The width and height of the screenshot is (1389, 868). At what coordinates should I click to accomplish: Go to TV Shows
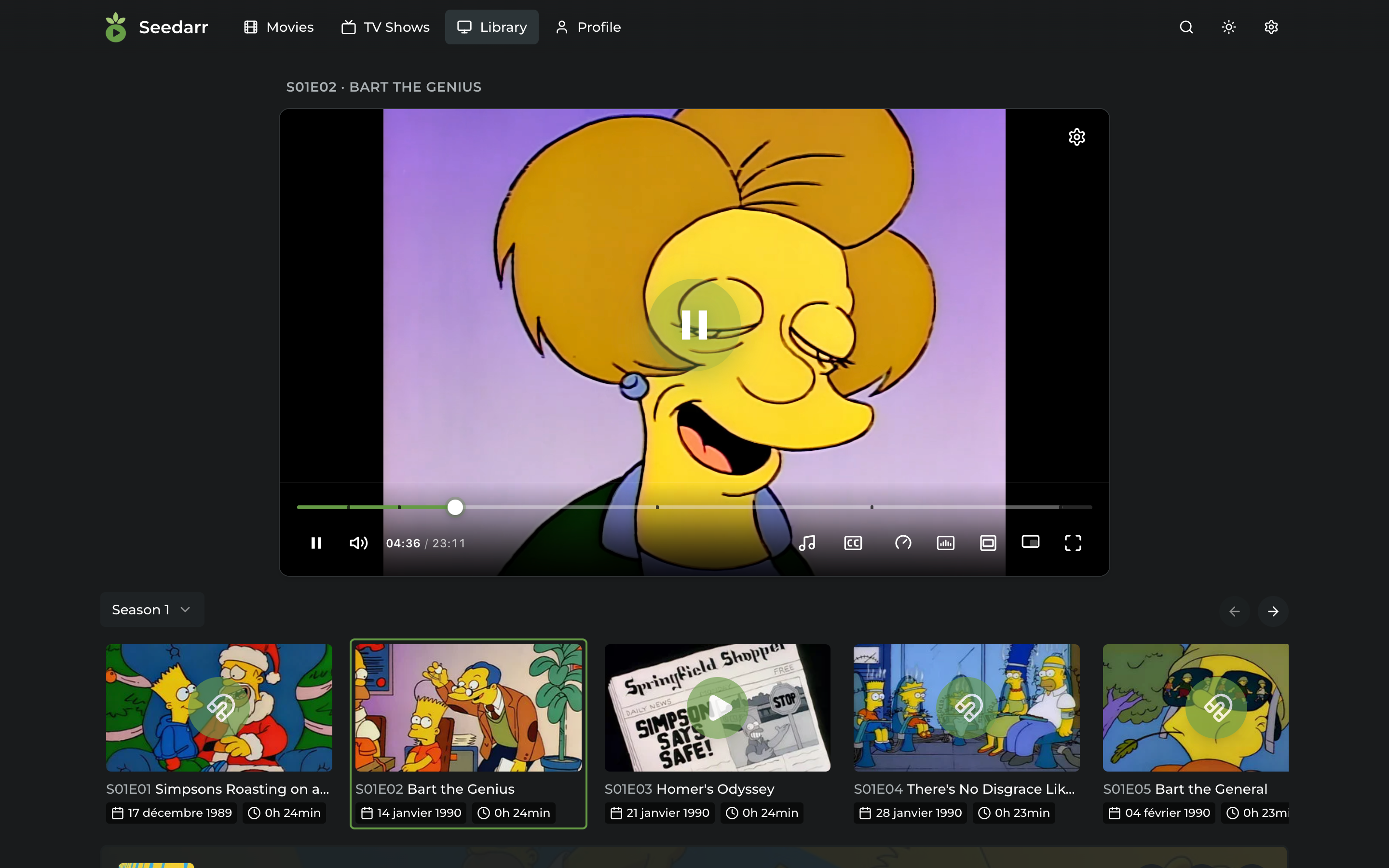pyautogui.click(x=385, y=27)
